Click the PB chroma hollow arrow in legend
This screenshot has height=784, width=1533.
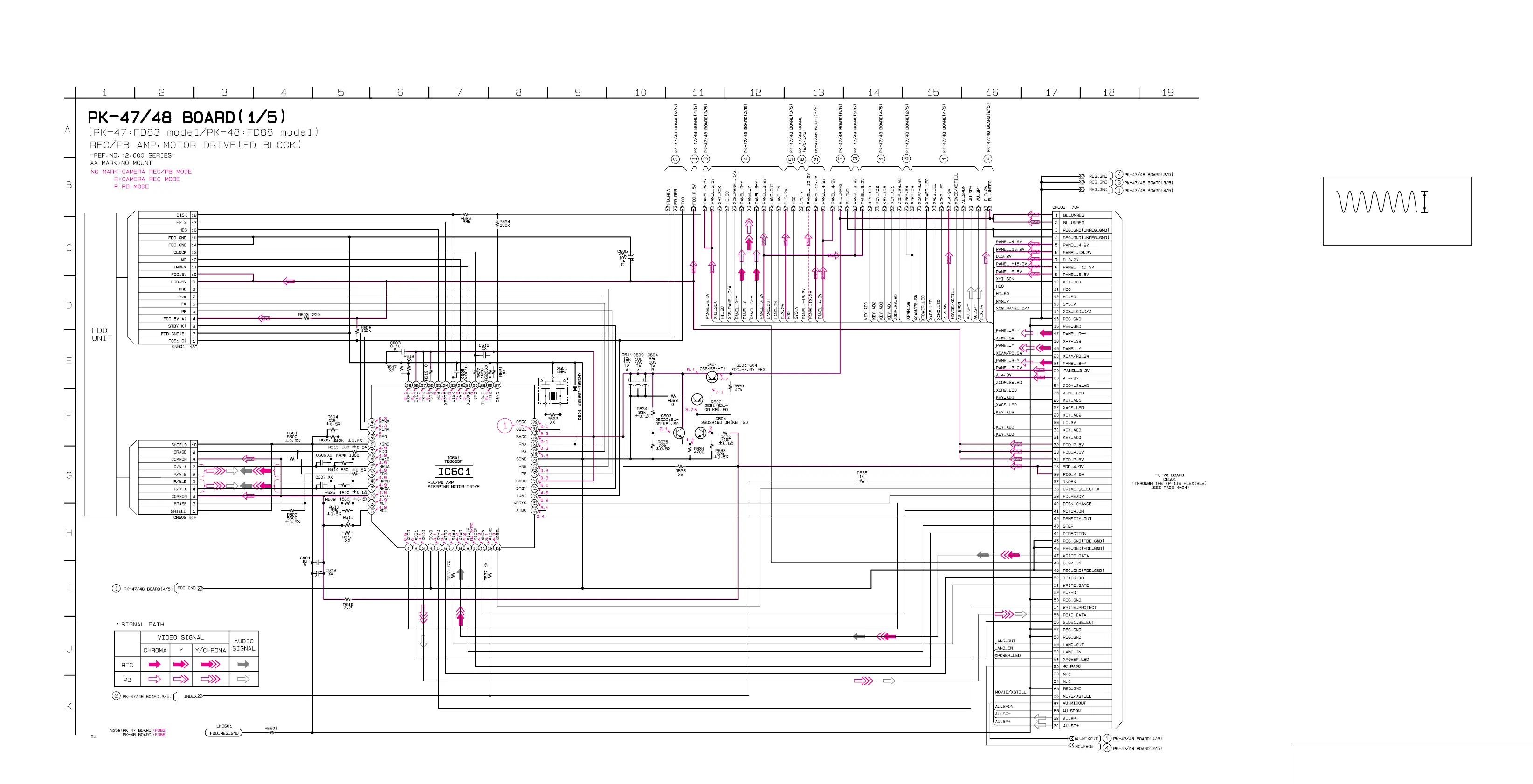click(x=155, y=679)
